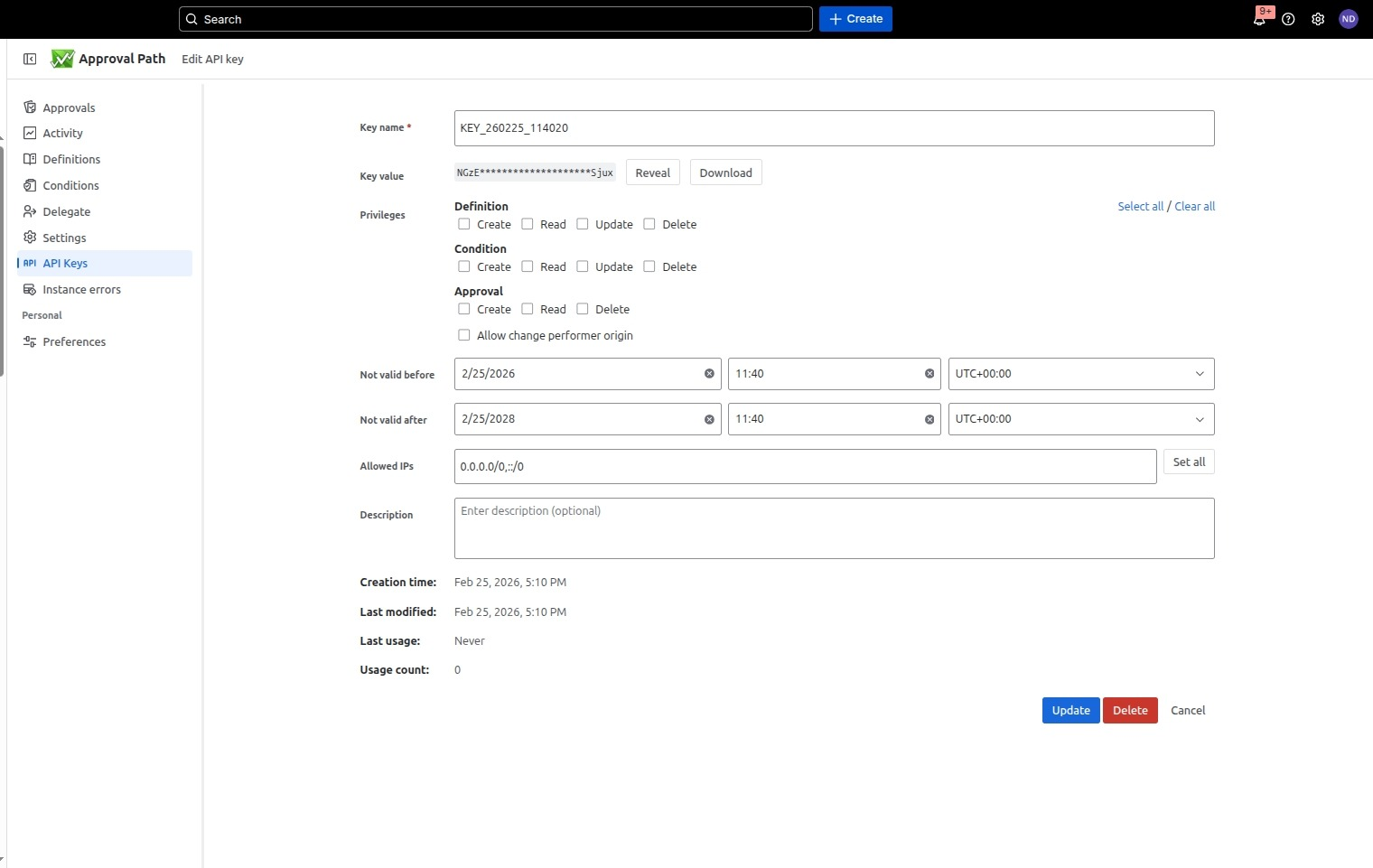Image resolution: width=1373 pixels, height=868 pixels.
Task: Open the ND user avatar menu
Action: click(x=1348, y=19)
